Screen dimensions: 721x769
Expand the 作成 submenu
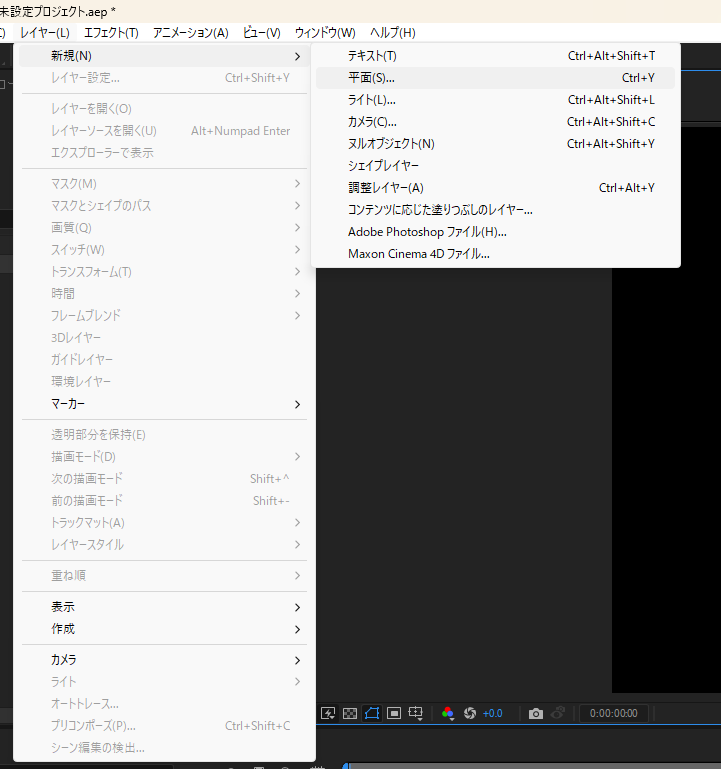coord(165,629)
